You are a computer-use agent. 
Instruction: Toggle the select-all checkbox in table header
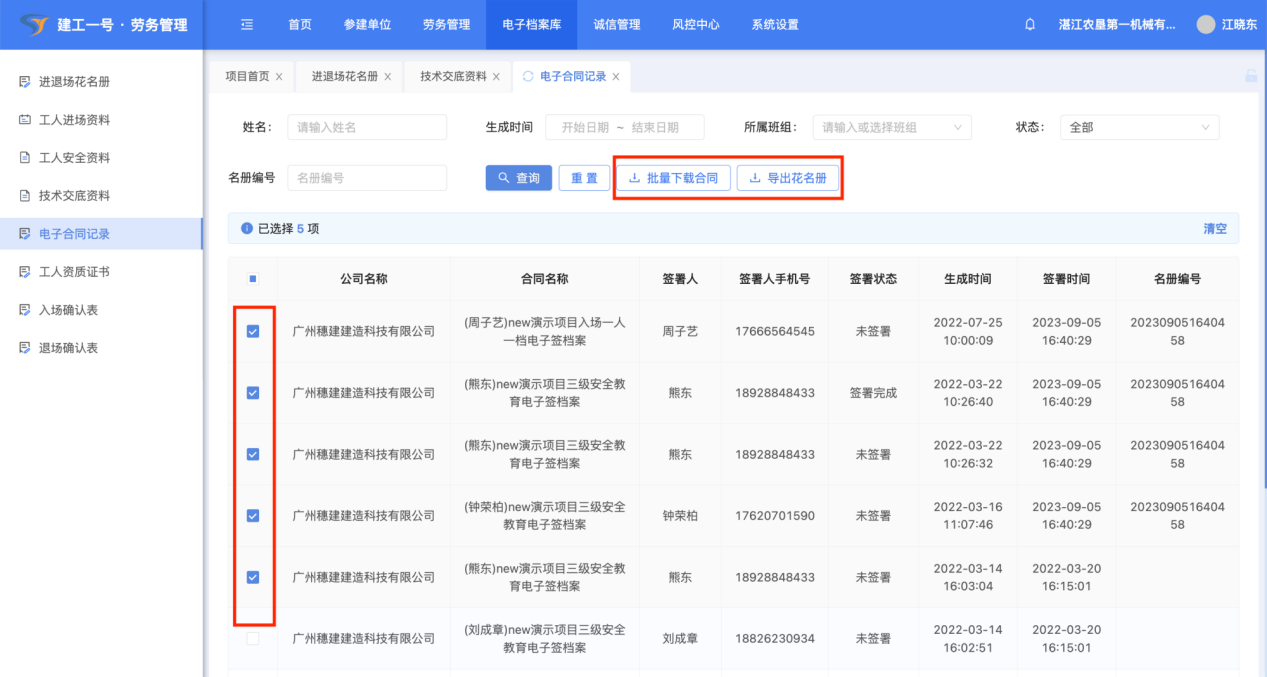coord(253,279)
